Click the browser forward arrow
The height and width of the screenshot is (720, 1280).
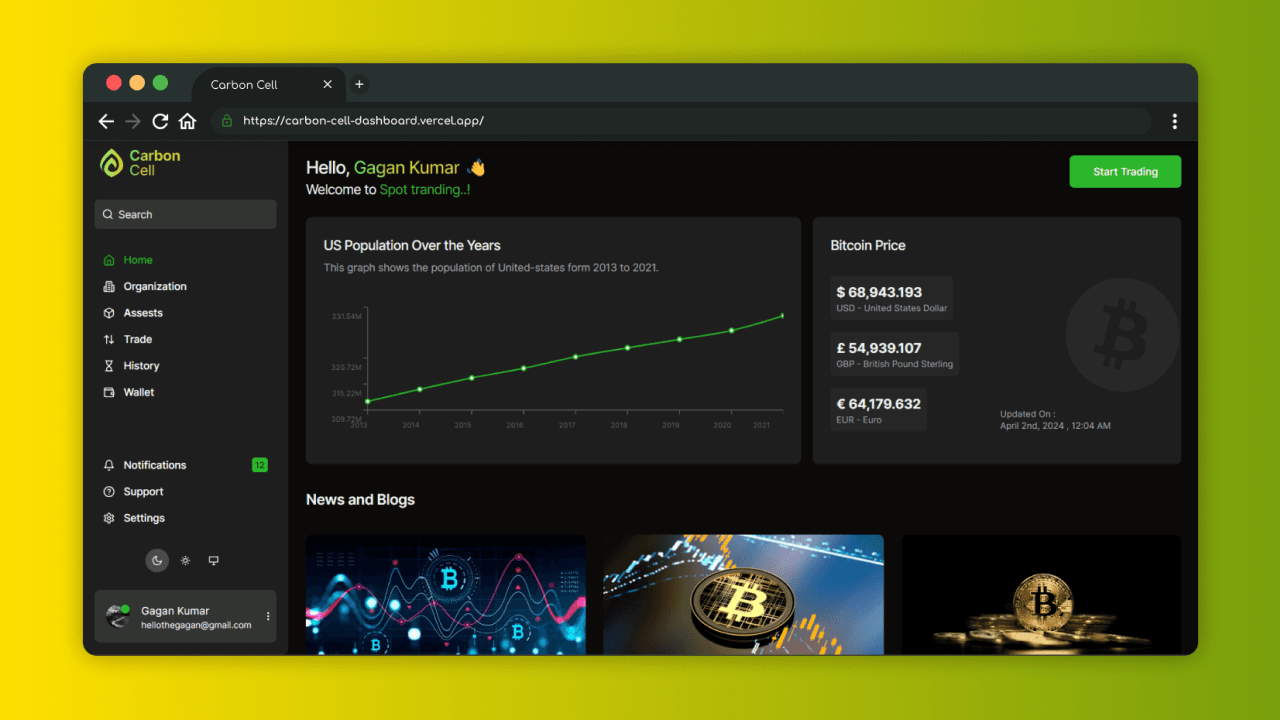[x=133, y=121]
